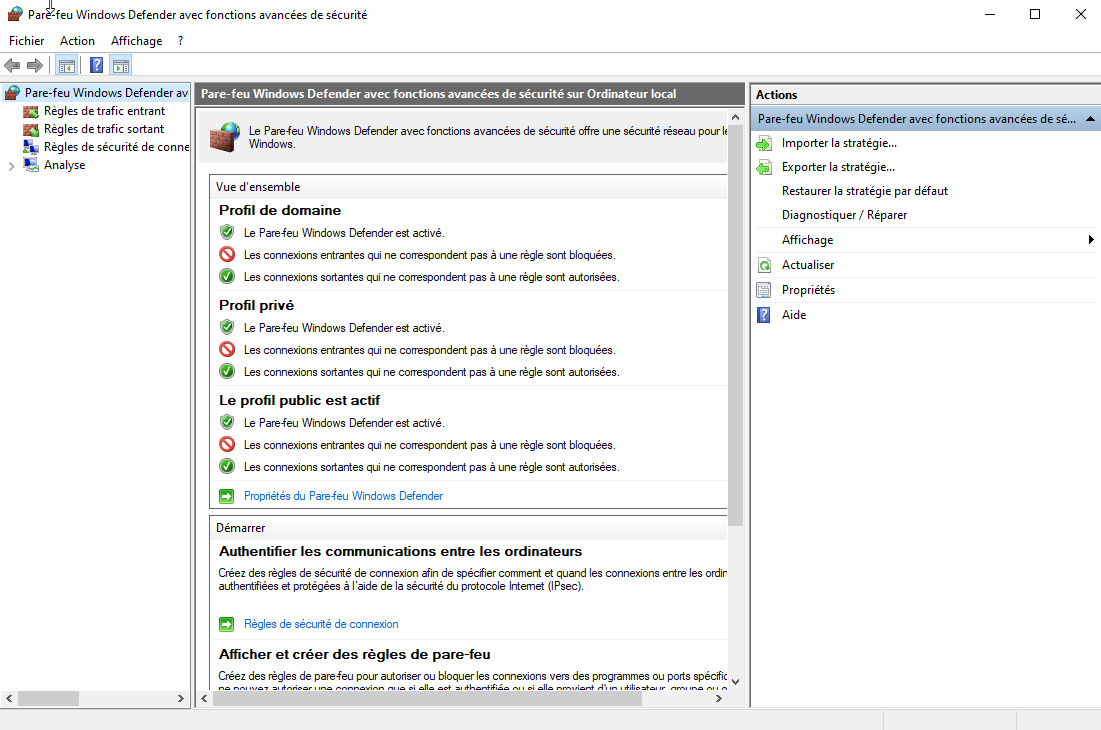Screen dimensions: 1101x730
Task: Click green shield icon under Profil privé
Action: [x=227, y=327]
